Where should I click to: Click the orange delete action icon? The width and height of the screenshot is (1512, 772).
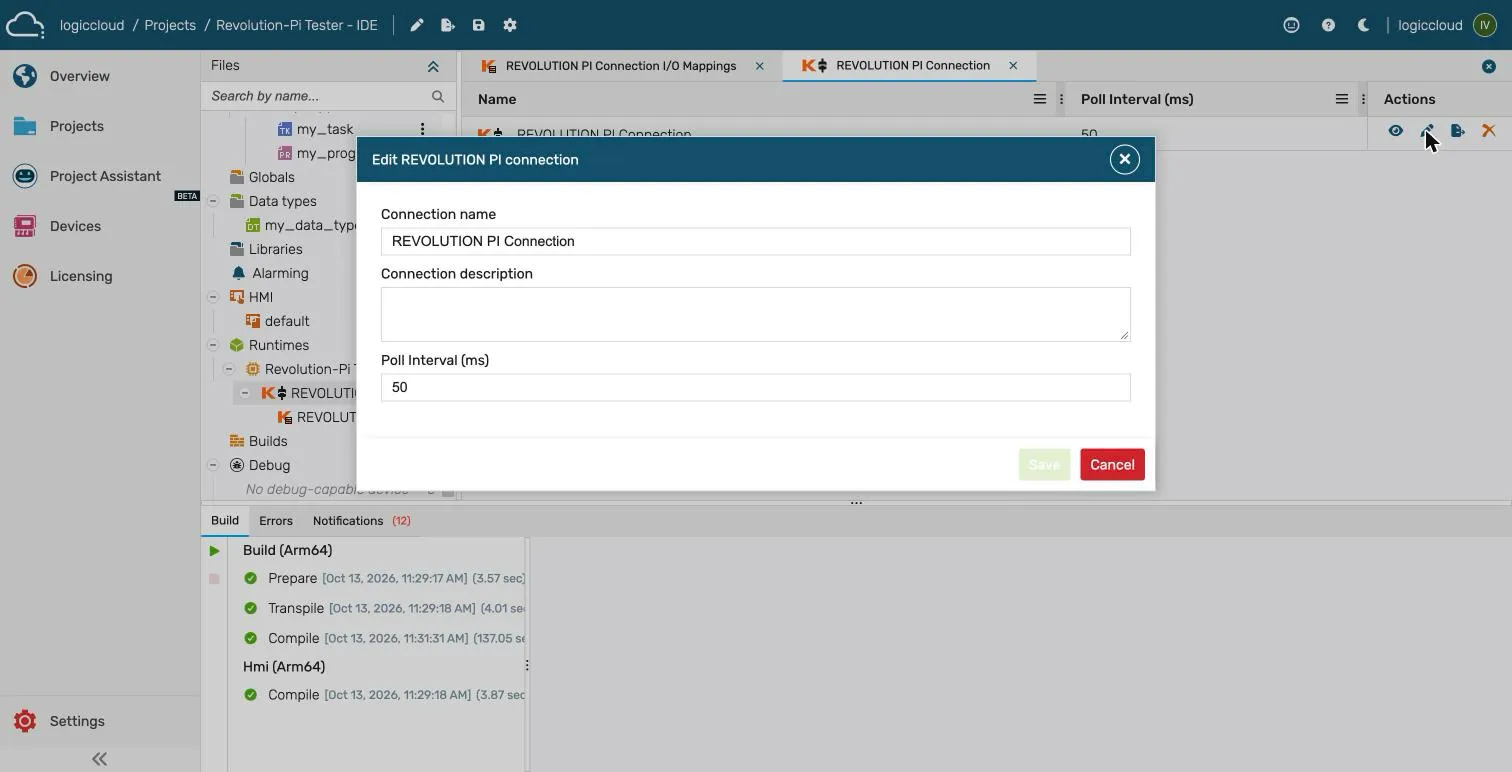pos(1489,131)
